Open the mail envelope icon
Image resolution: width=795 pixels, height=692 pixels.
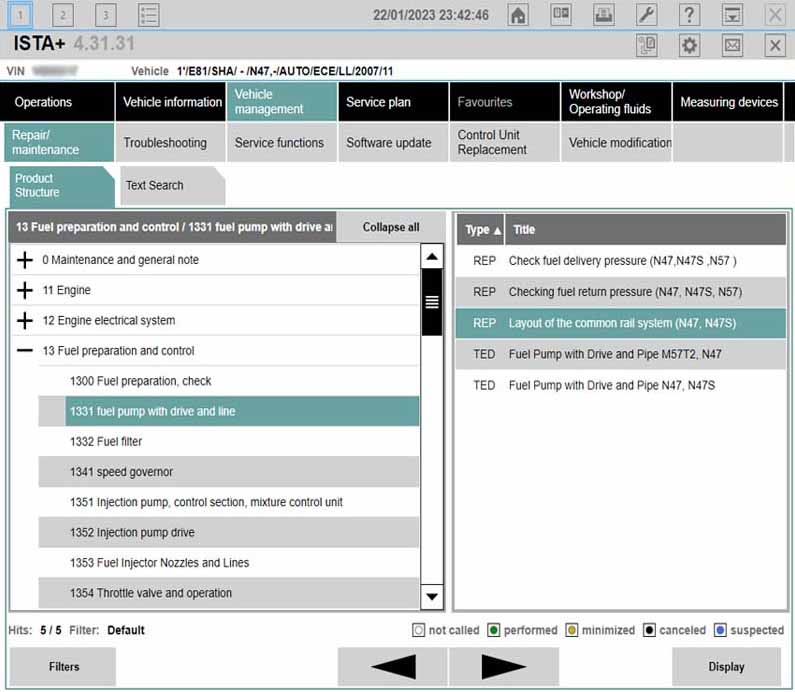[732, 46]
